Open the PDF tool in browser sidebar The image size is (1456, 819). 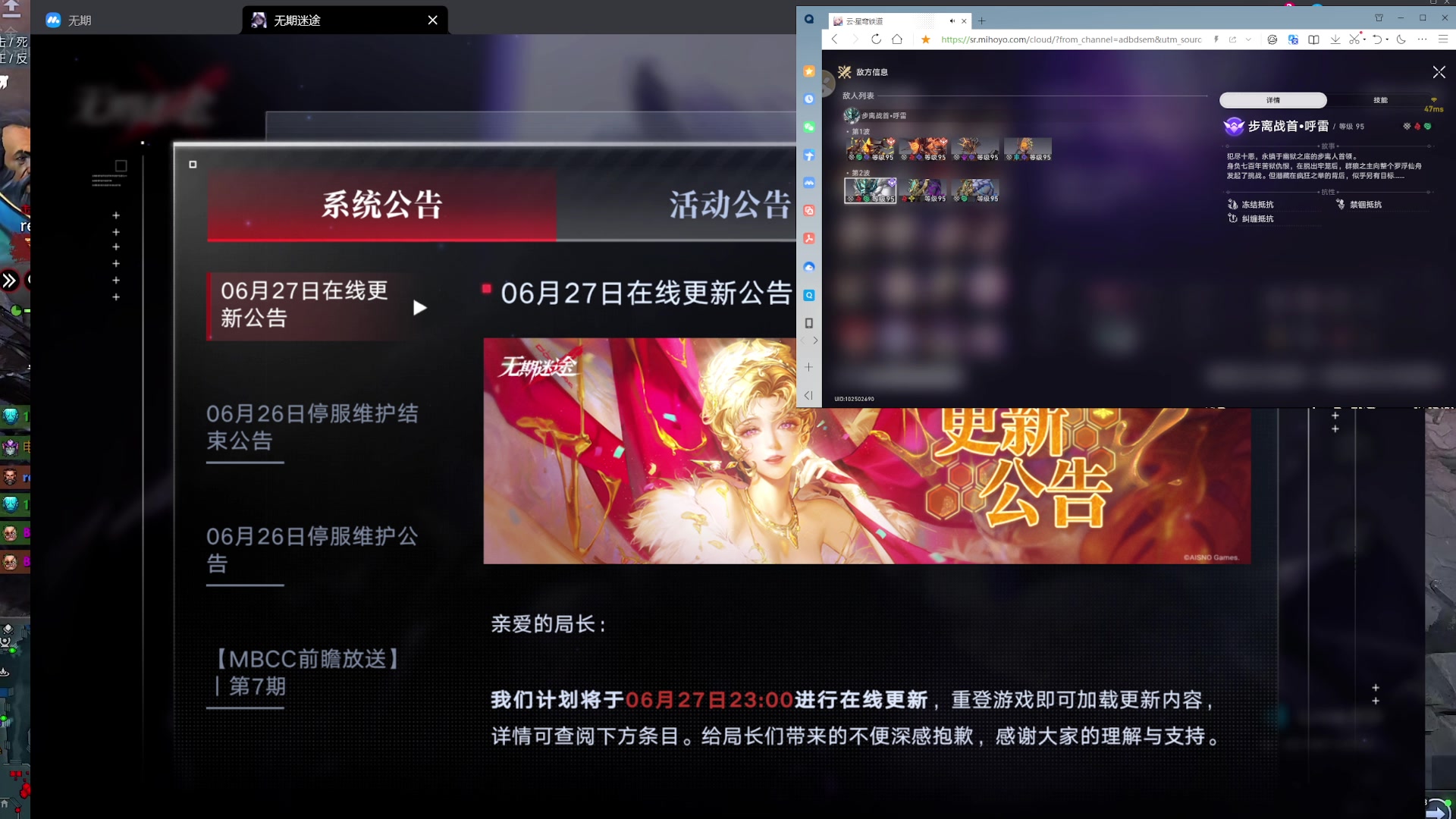click(809, 239)
